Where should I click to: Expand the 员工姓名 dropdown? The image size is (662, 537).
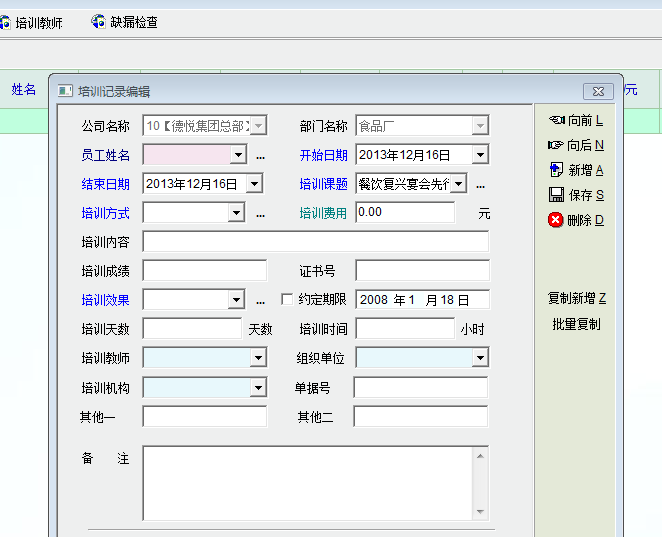tap(238, 155)
